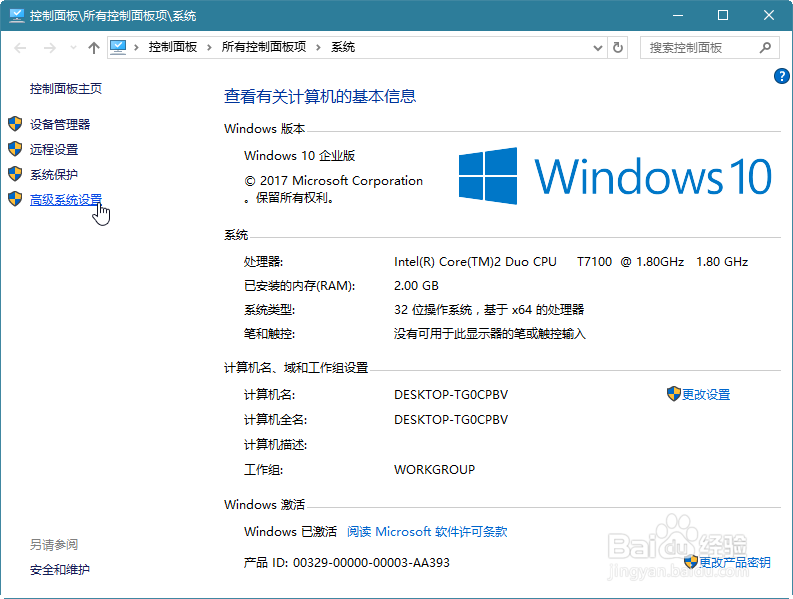The image size is (793, 599).
Task: Click WORKGROUP value
Action: tap(434, 470)
